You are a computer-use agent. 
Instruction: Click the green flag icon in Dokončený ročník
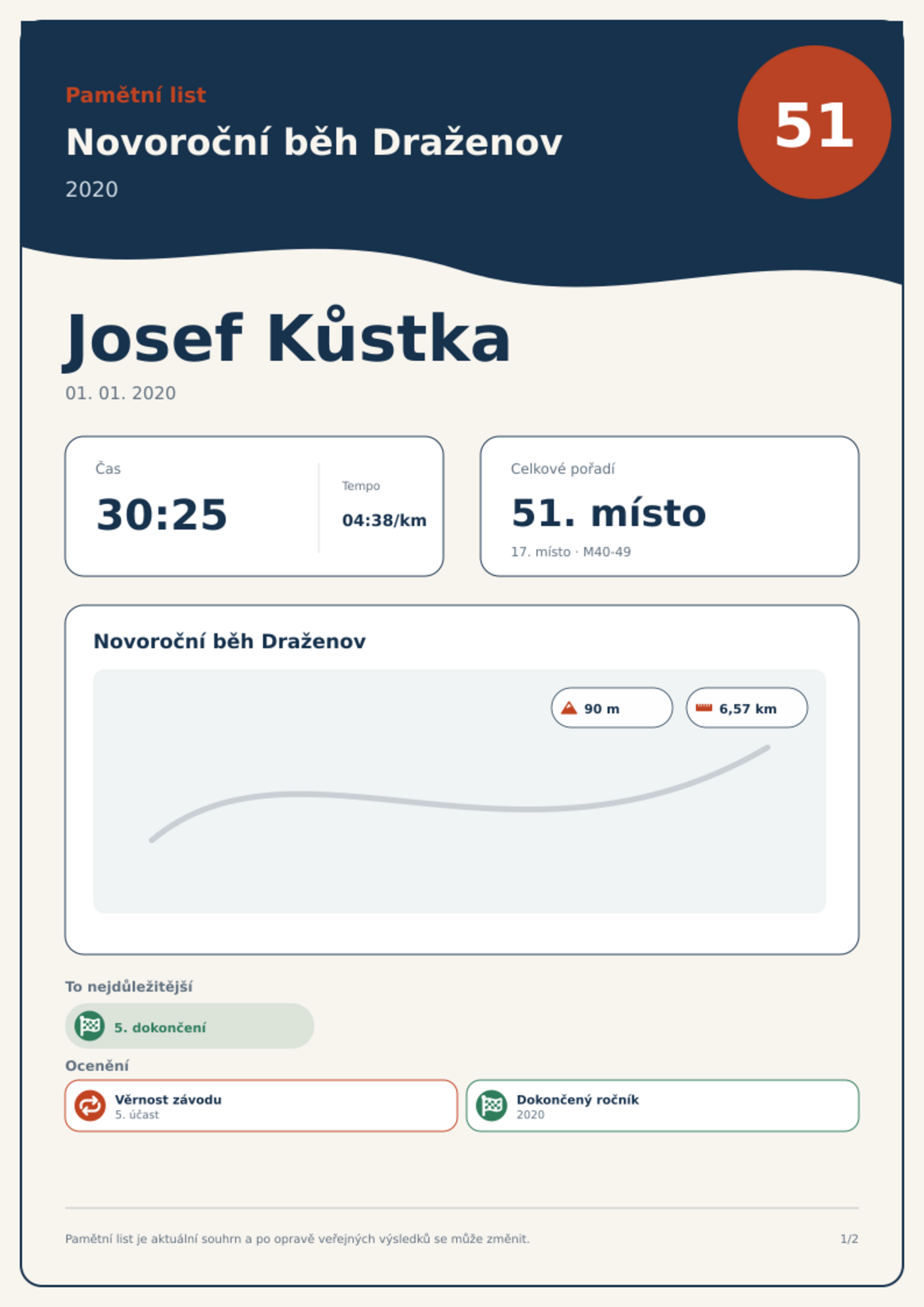(492, 1106)
